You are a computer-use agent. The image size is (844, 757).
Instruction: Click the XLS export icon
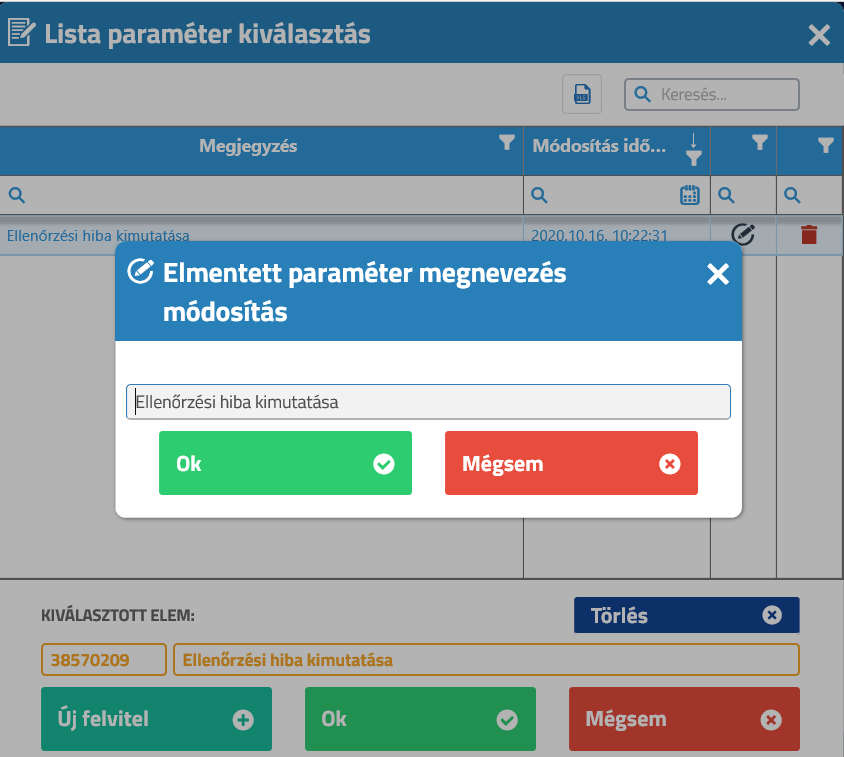tap(582, 94)
